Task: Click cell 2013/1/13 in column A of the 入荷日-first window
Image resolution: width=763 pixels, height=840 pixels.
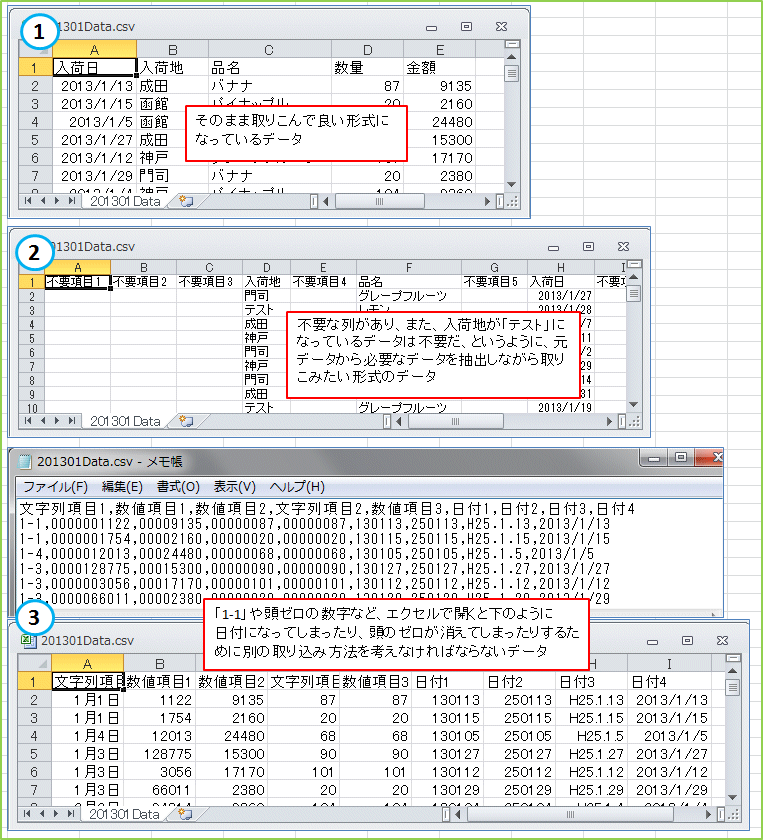Action: [94, 86]
